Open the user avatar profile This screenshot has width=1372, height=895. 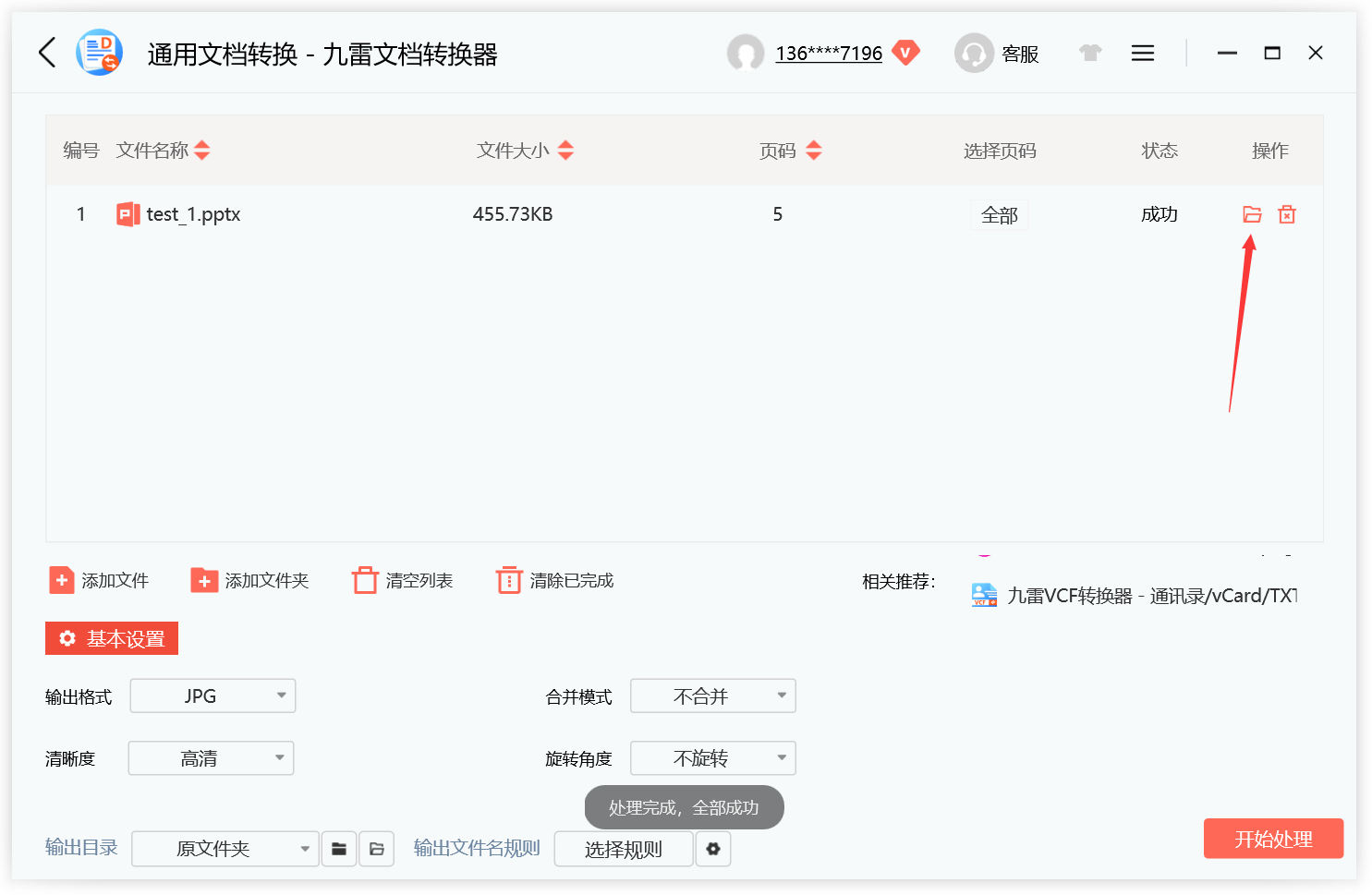click(746, 54)
